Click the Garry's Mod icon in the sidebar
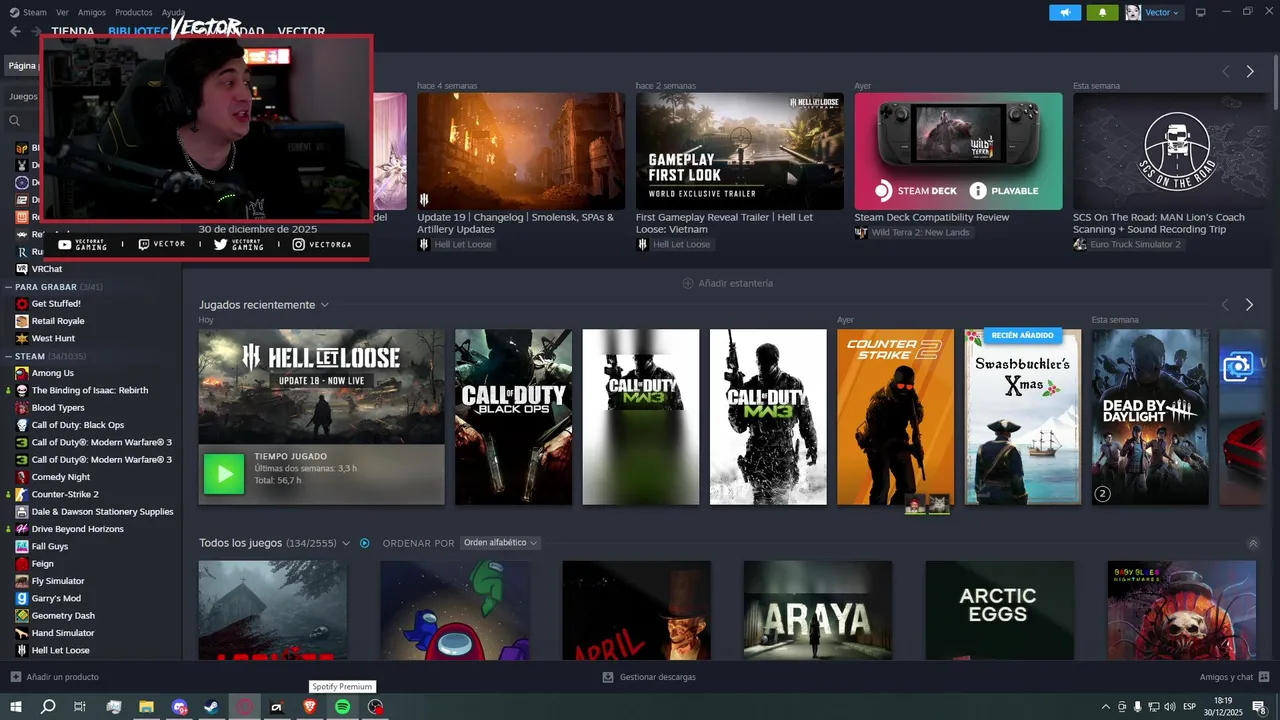Image resolution: width=1280 pixels, height=720 pixels. (22, 598)
